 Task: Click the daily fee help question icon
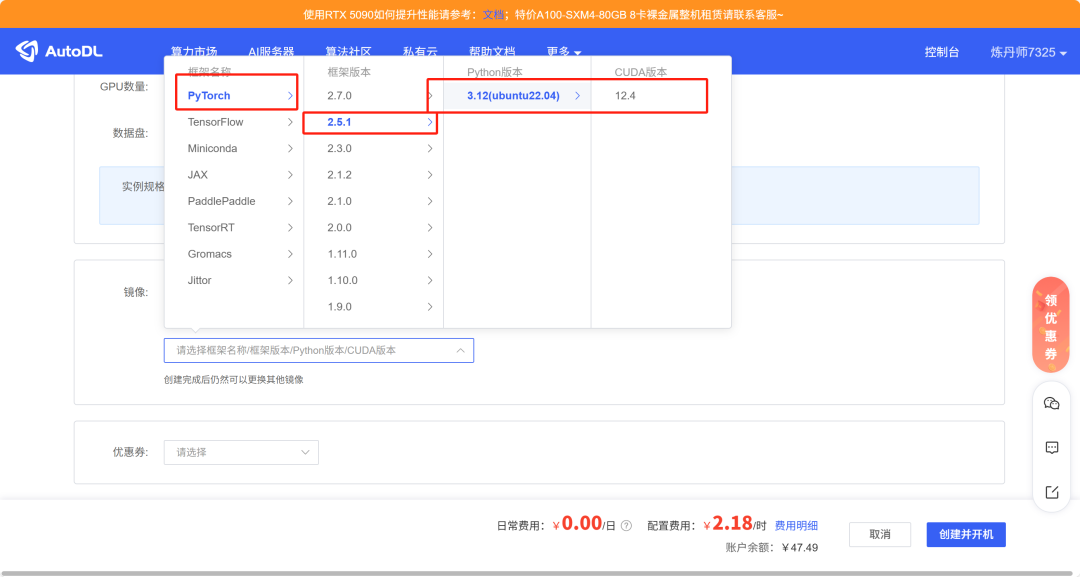(626, 526)
